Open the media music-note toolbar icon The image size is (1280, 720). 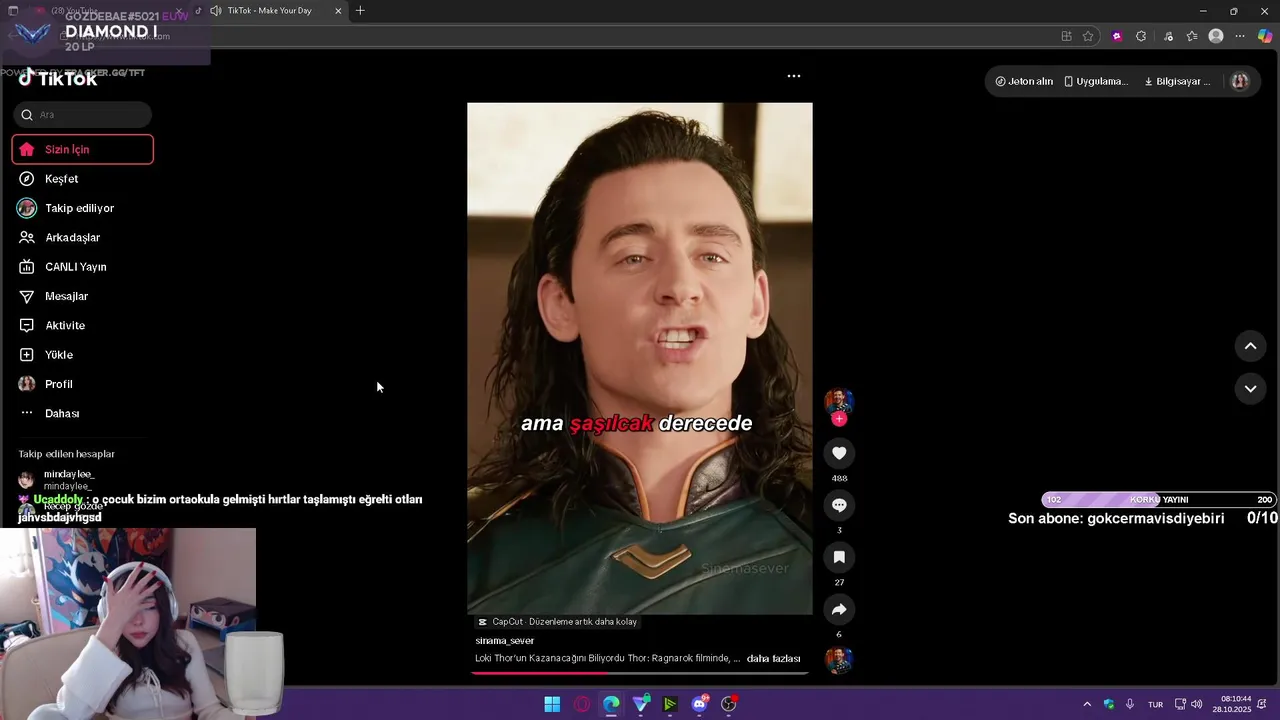(1168, 36)
